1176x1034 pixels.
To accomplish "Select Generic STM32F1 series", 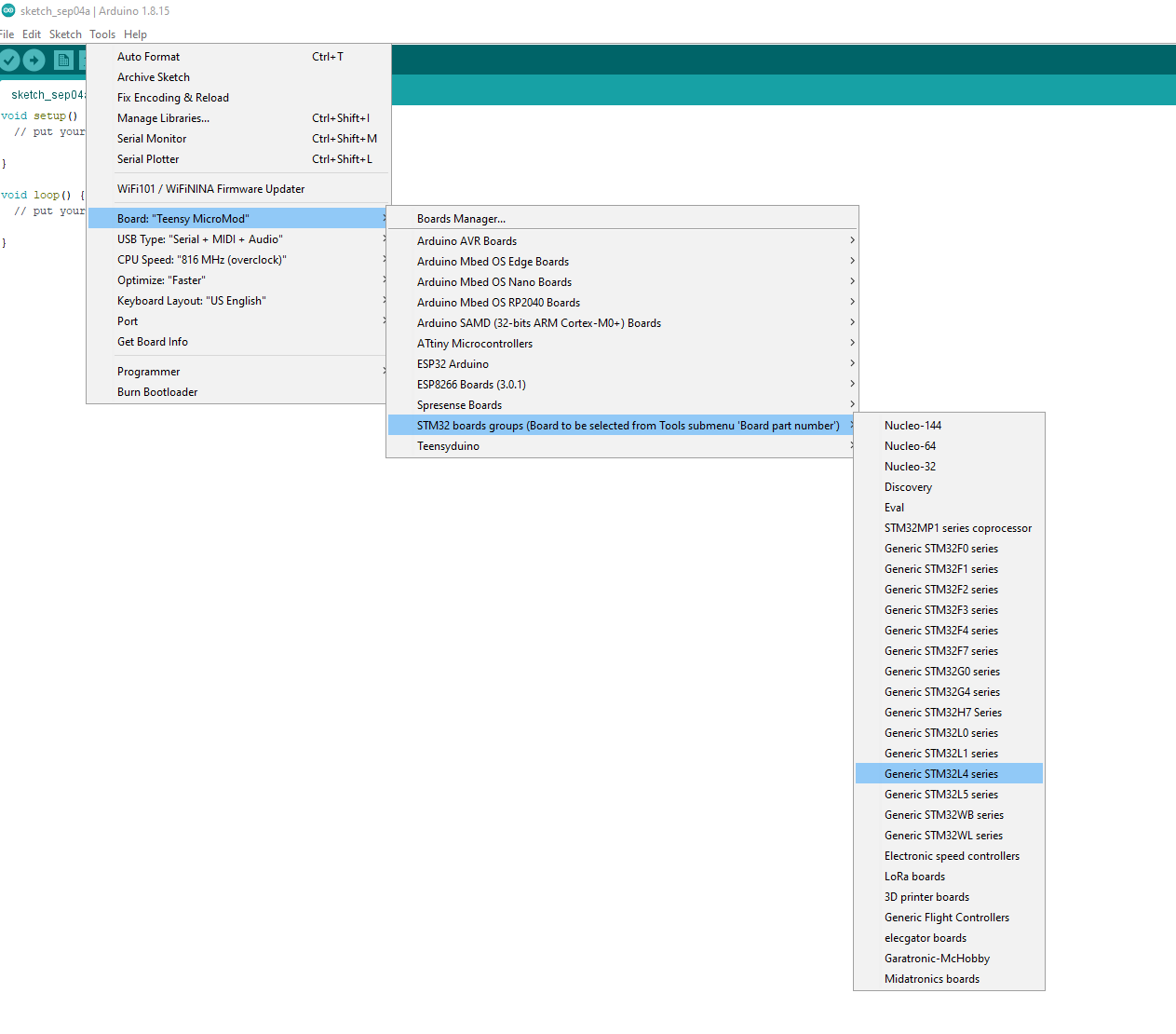I will coord(949,569).
